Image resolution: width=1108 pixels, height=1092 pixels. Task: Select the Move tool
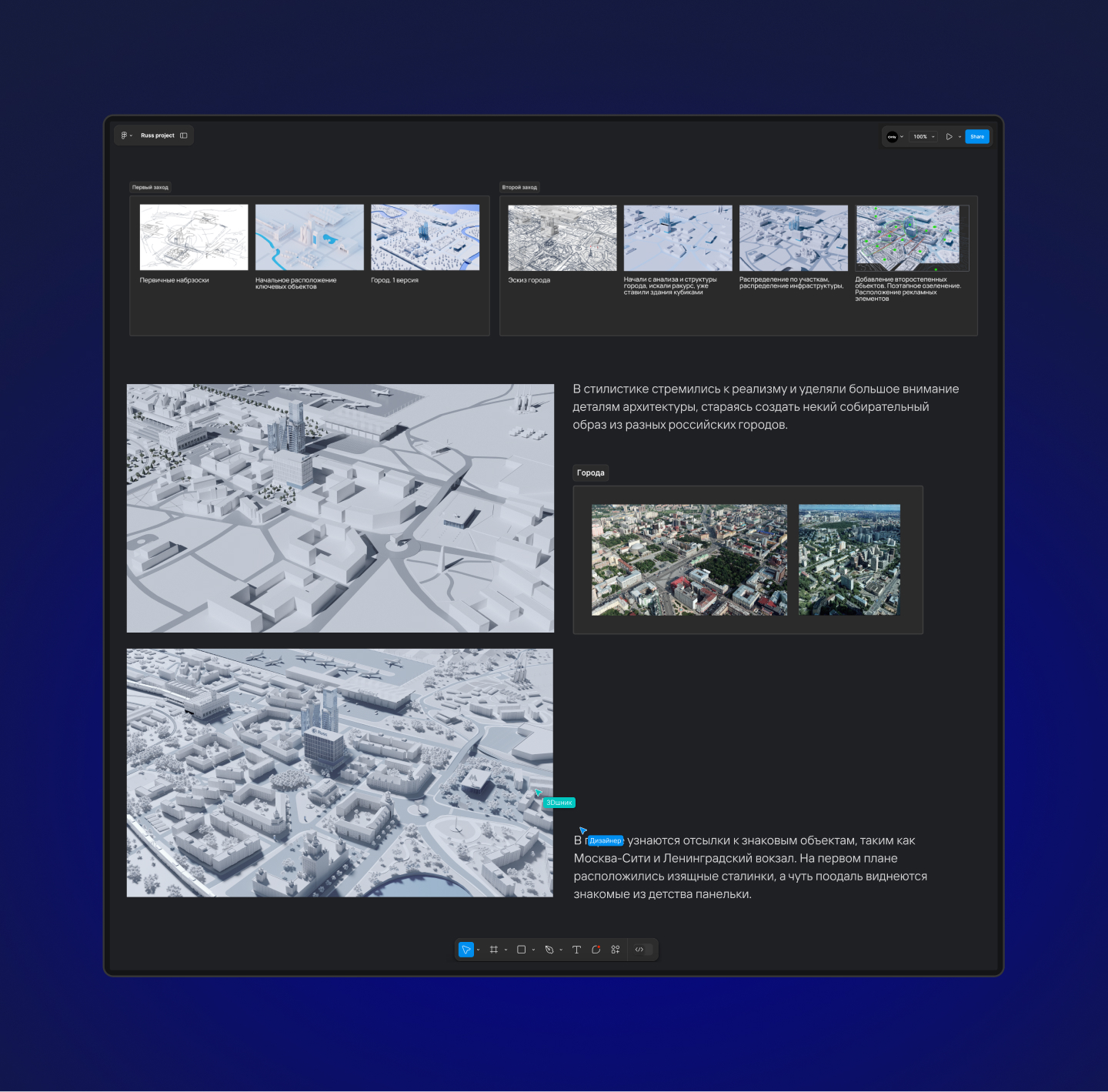click(x=466, y=950)
